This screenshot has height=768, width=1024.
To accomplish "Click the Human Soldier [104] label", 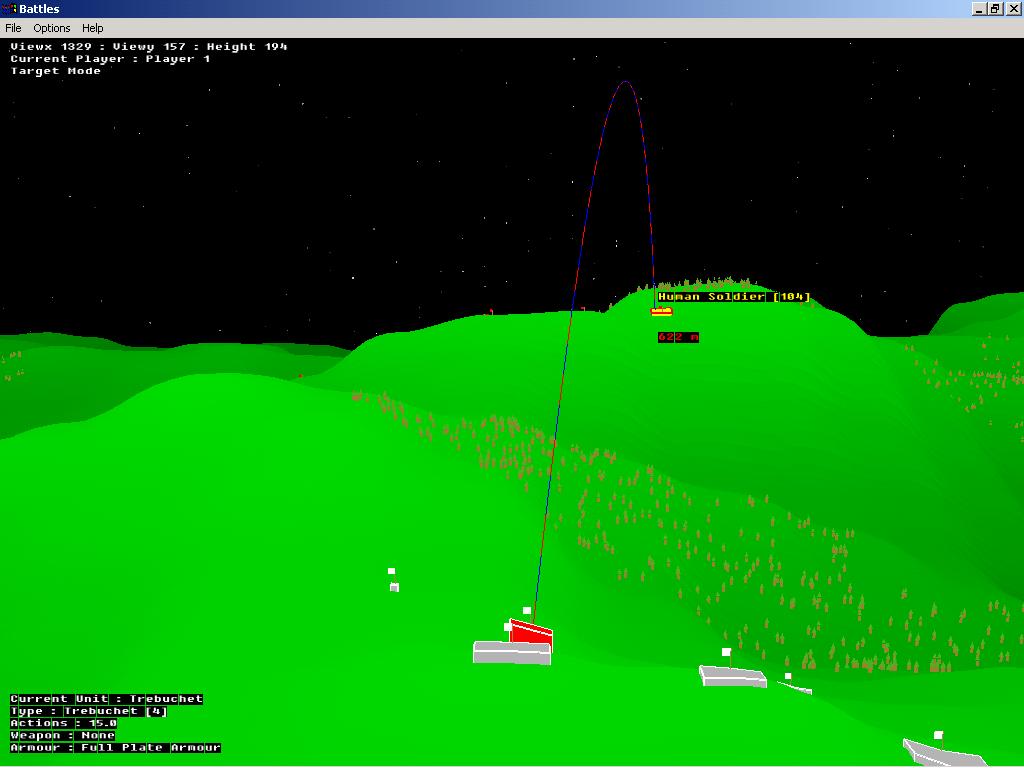I will pyautogui.click(x=733, y=297).
